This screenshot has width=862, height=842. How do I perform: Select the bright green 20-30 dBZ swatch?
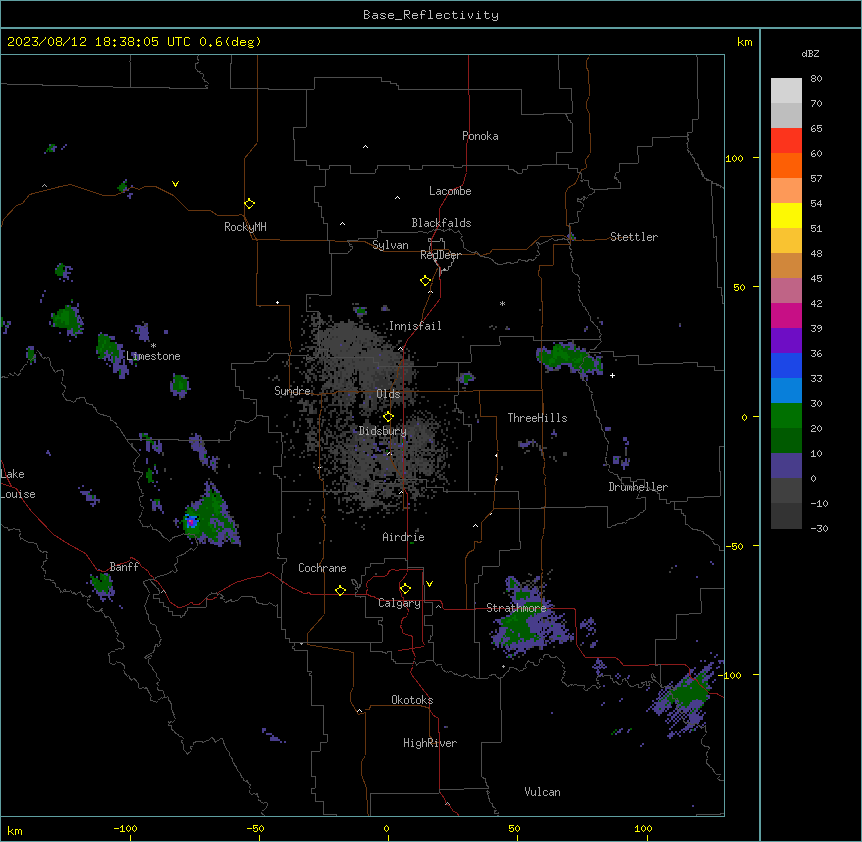point(786,416)
